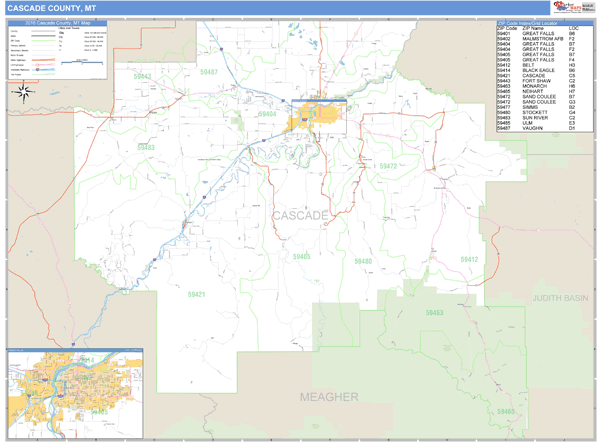The image size is (600, 442).
Task: Select the green 59421 ZIP label on map
Action: click(x=195, y=295)
